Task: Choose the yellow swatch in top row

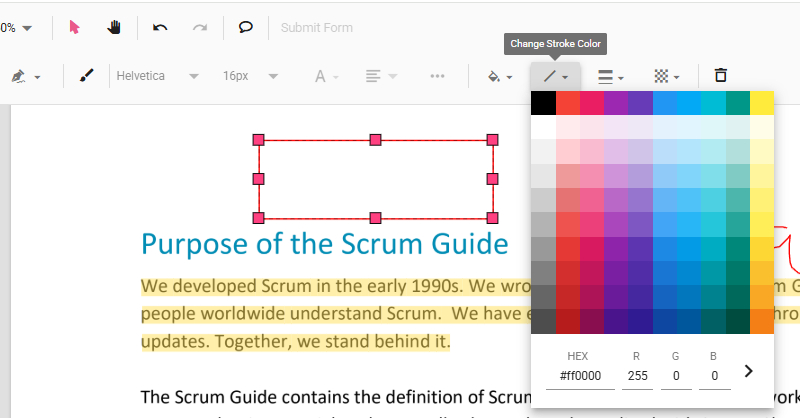Action: (x=761, y=103)
